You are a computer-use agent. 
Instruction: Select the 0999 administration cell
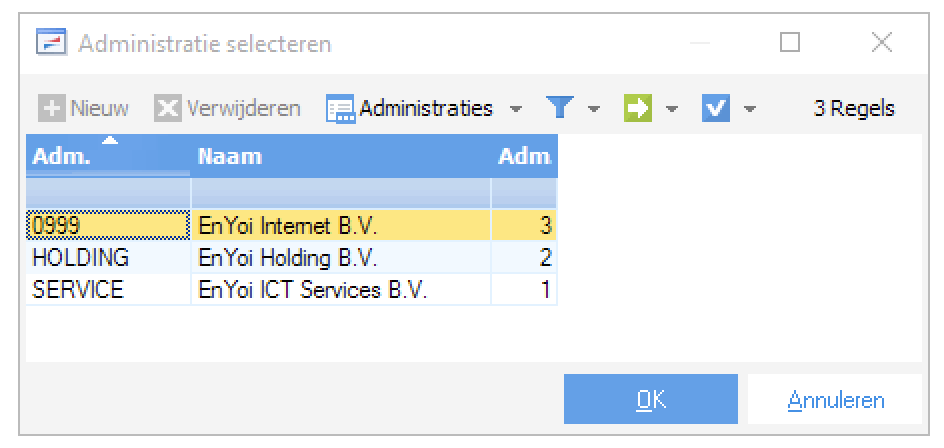pos(107,225)
